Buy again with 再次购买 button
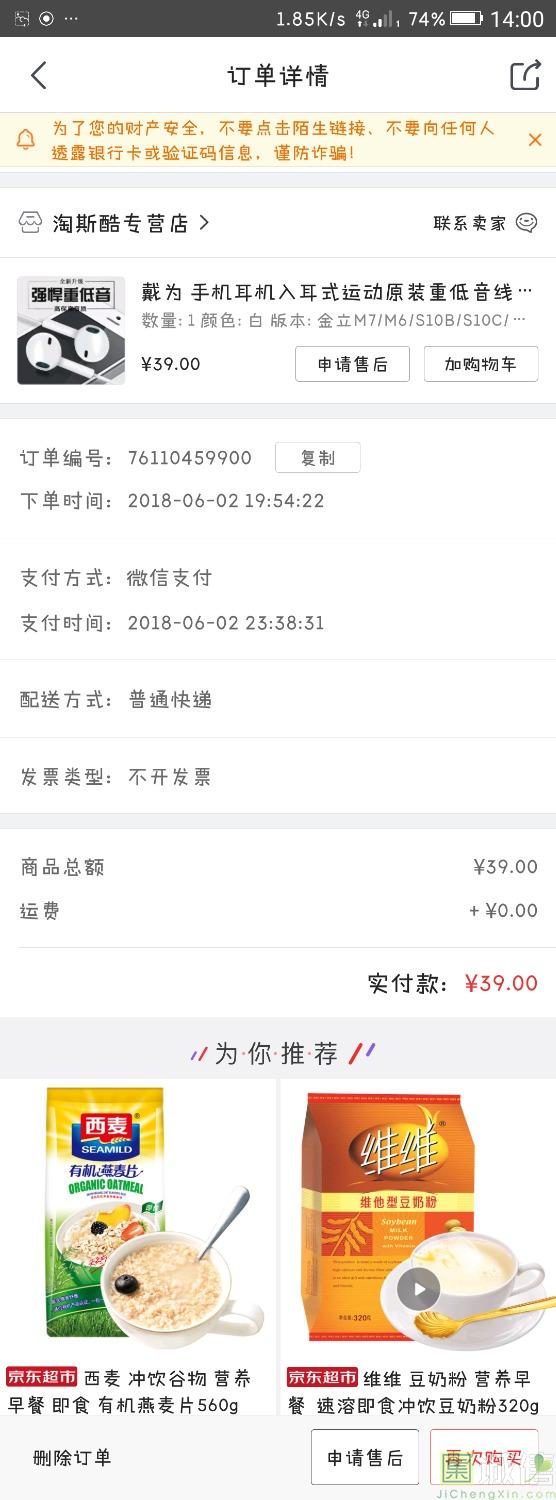 tap(484, 1458)
